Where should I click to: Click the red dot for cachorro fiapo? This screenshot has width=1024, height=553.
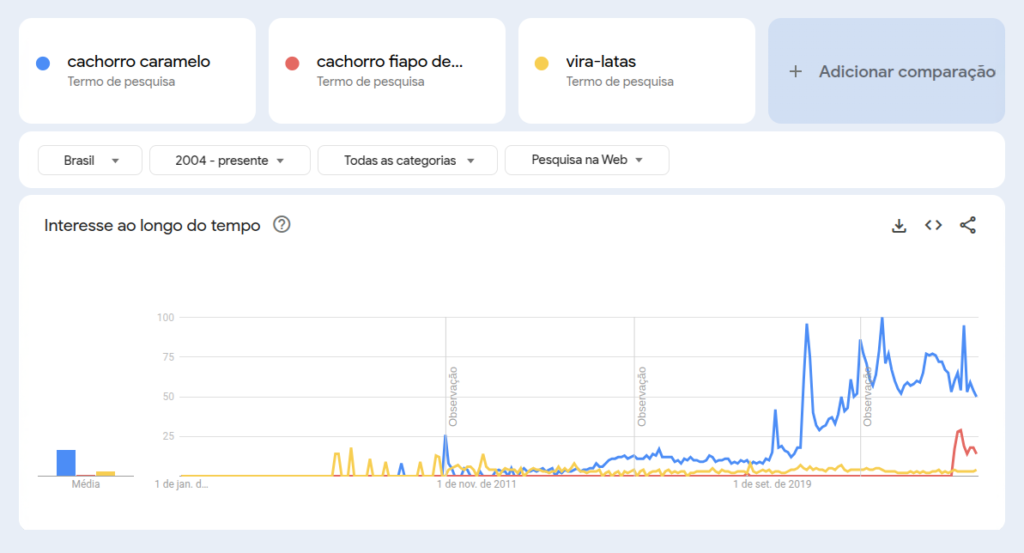[x=292, y=63]
